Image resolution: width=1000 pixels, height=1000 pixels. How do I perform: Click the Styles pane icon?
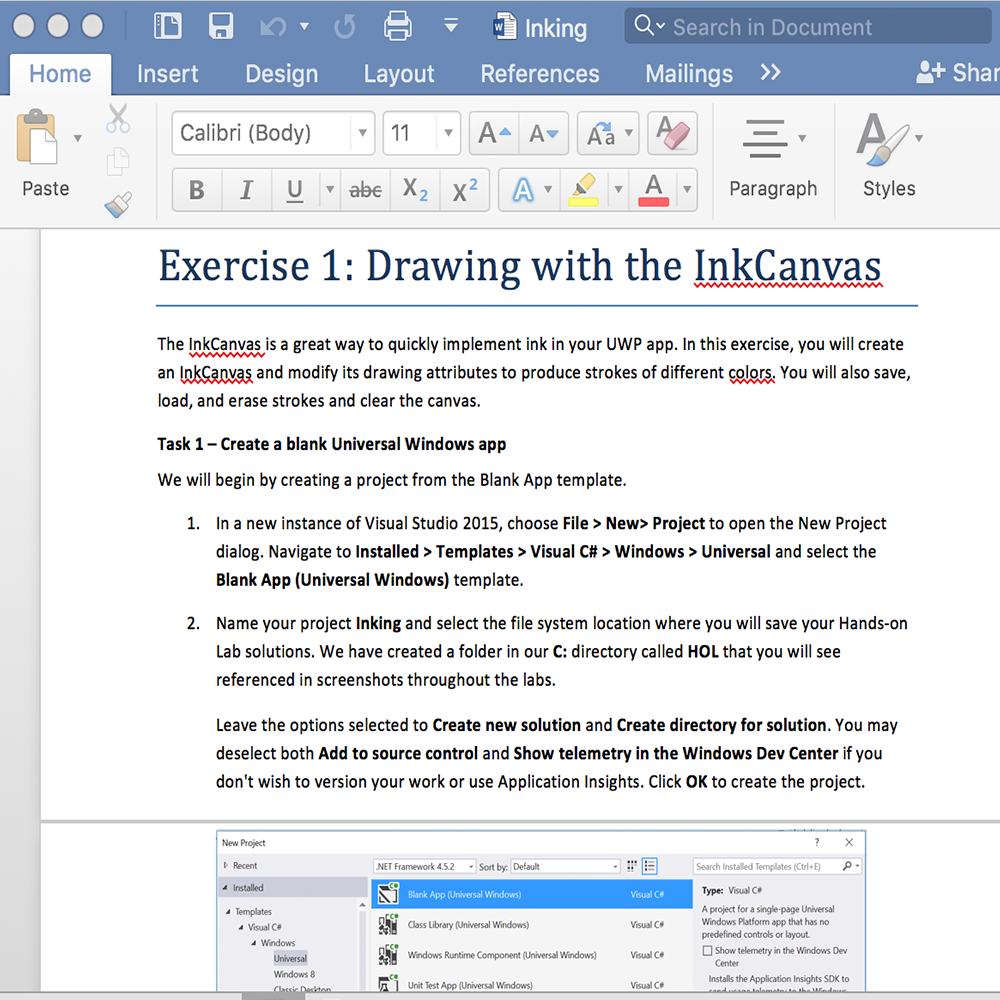coord(883,138)
